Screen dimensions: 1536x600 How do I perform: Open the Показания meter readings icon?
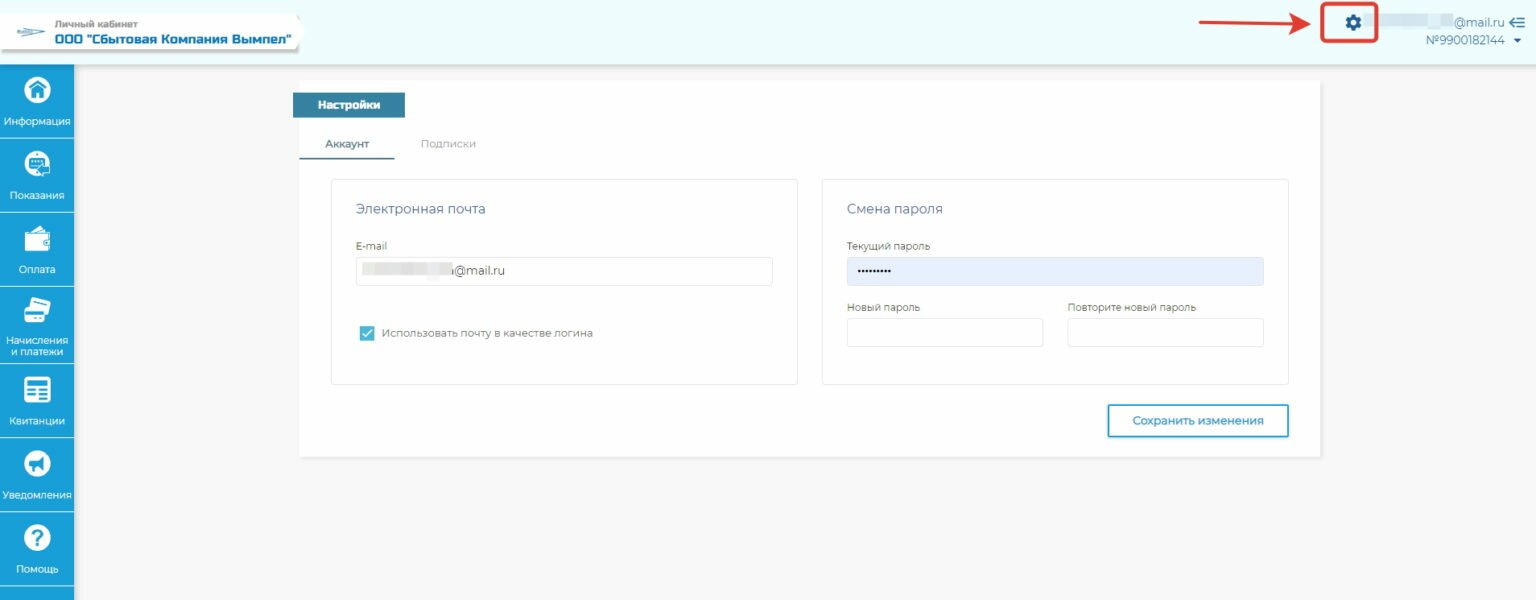pos(37,165)
